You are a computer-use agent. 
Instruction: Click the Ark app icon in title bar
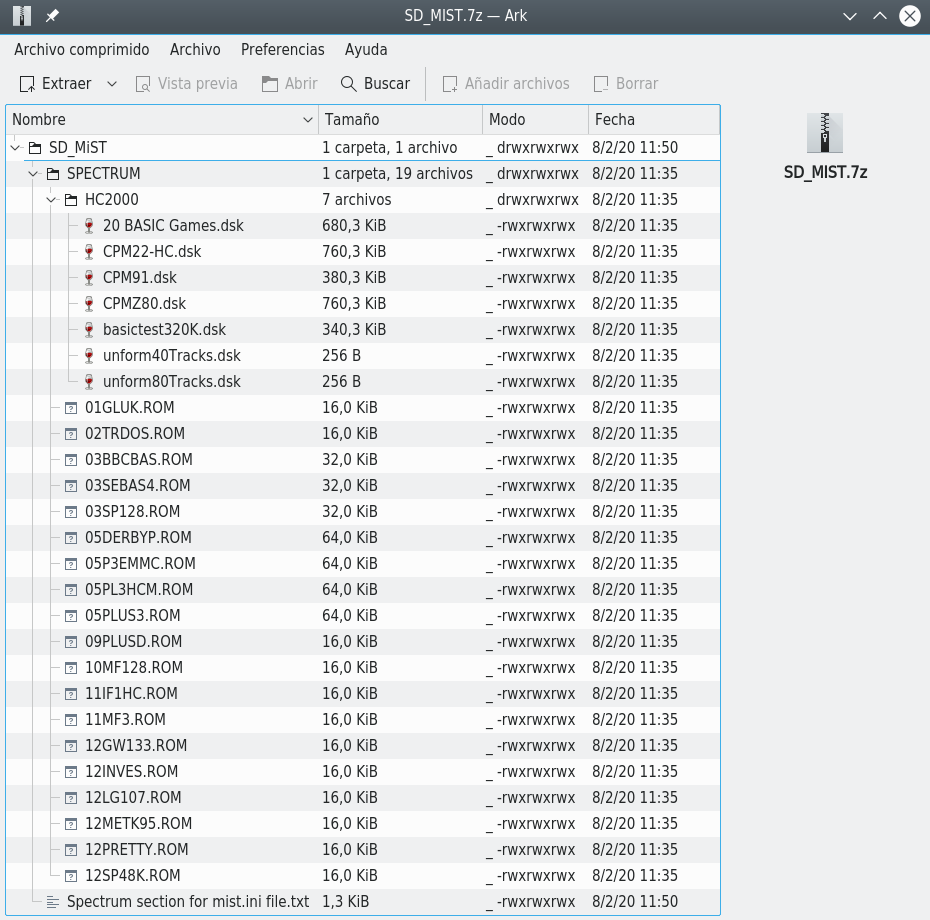click(x=22, y=16)
